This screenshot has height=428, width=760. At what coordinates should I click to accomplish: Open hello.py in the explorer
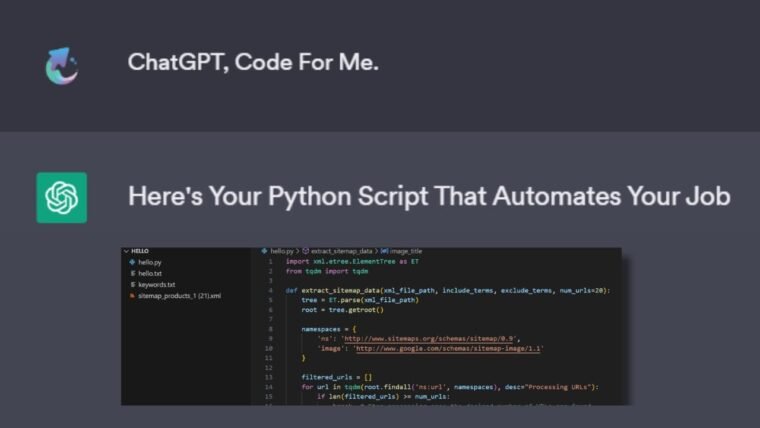(150, 262)
